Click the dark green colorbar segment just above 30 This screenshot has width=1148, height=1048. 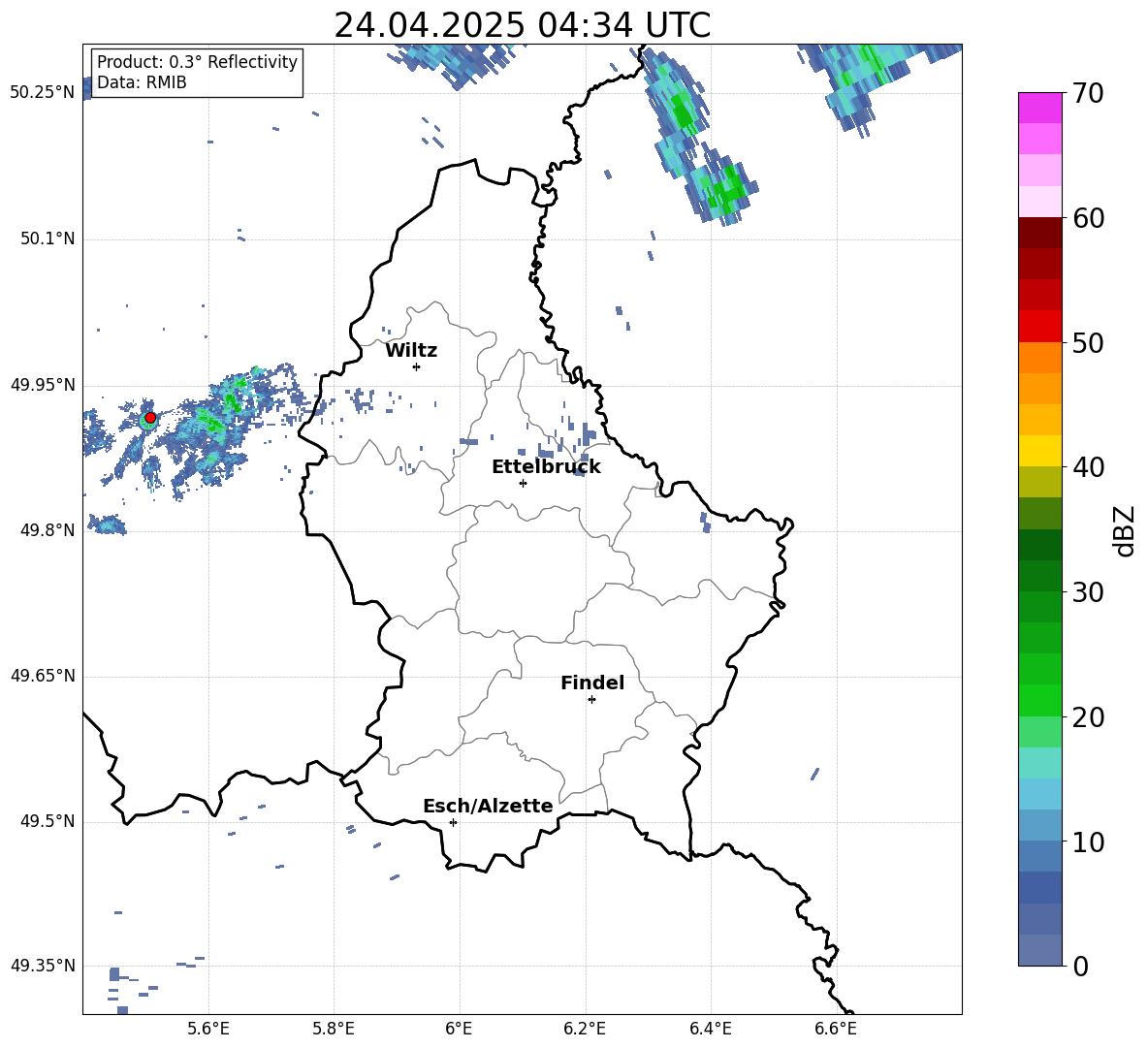click(1040, 576)
